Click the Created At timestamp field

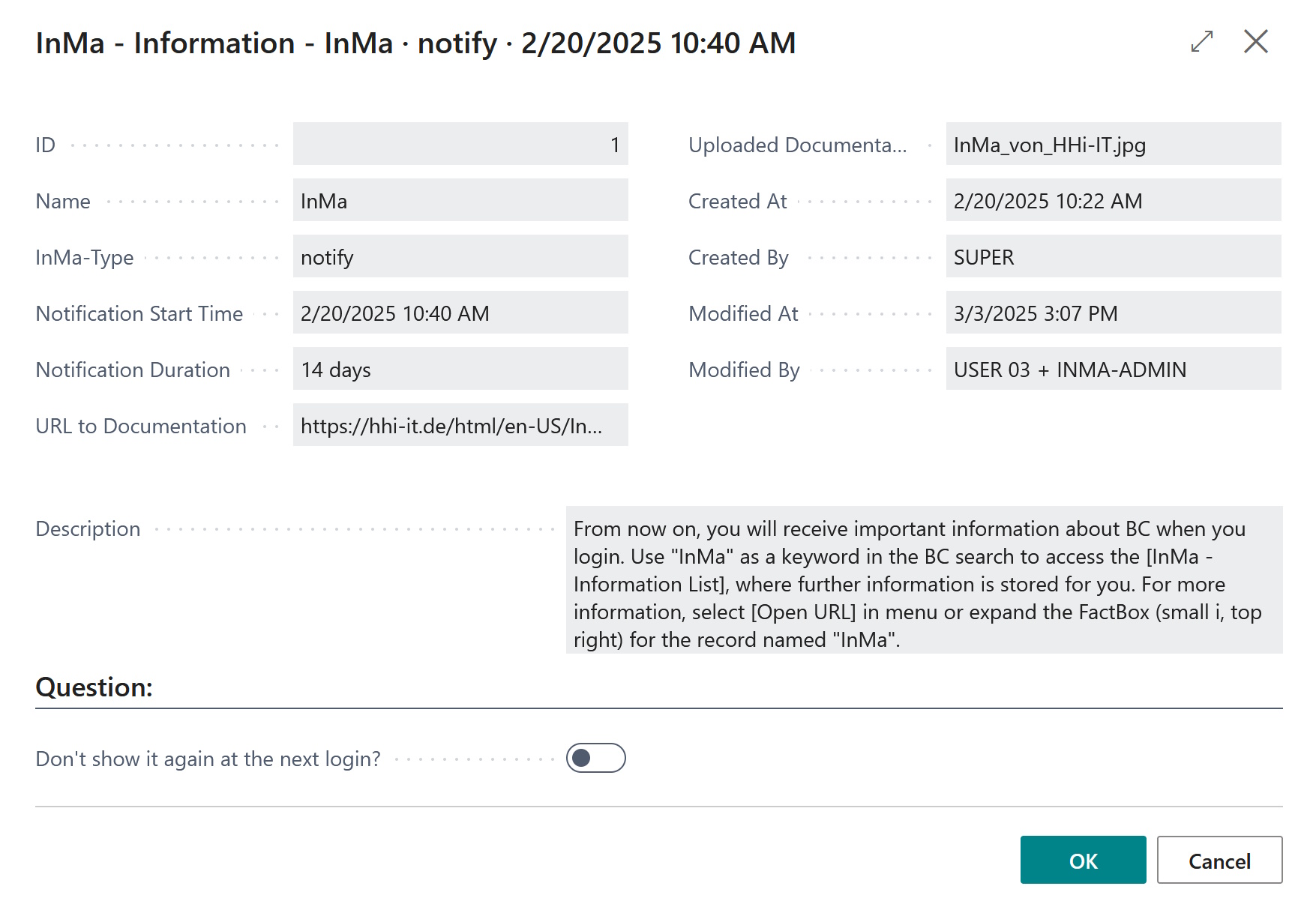click(1114, 200)
